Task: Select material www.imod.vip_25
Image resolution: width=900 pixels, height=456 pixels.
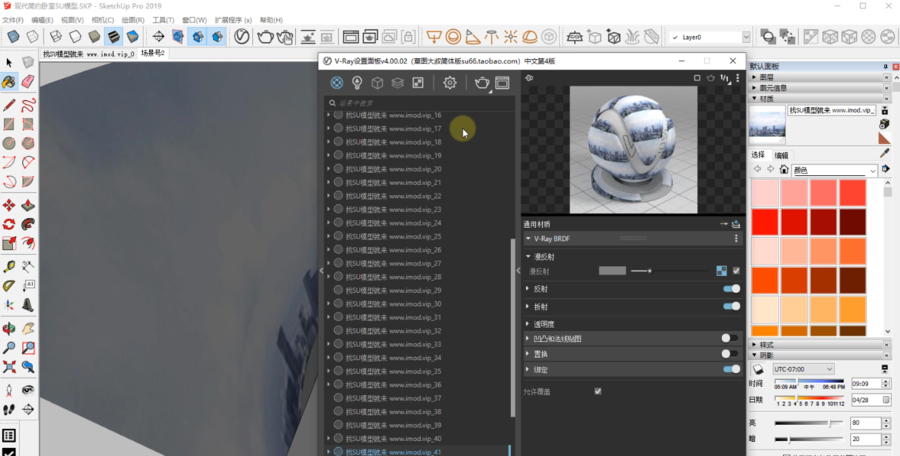Action: (393, 236)
